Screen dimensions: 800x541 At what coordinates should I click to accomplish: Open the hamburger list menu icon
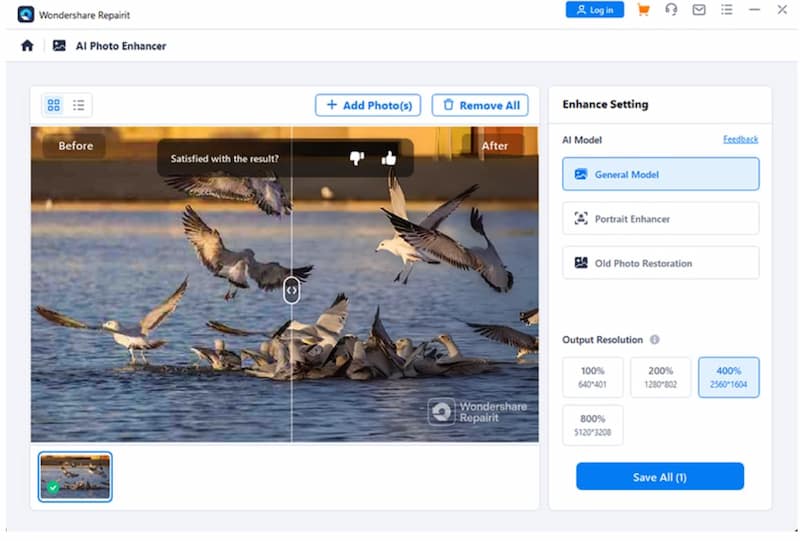point(727,10)
